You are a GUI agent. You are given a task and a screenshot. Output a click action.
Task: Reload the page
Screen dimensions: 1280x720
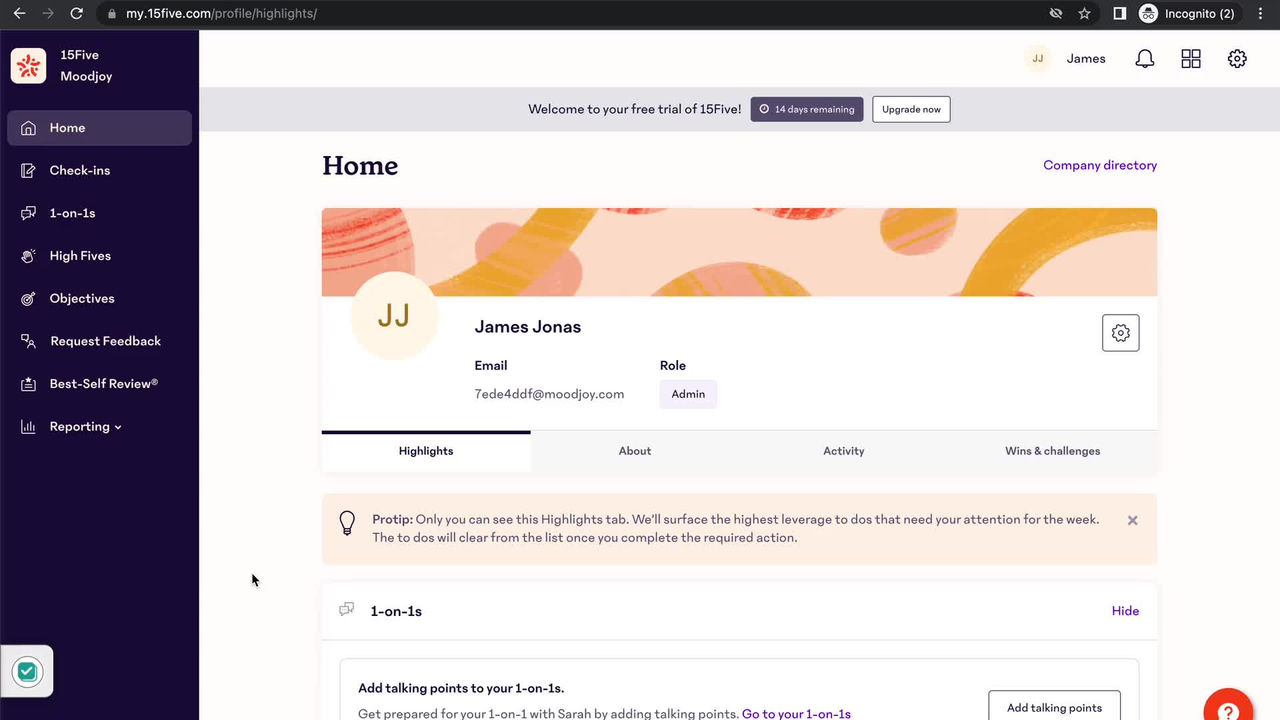pos(76,14)
